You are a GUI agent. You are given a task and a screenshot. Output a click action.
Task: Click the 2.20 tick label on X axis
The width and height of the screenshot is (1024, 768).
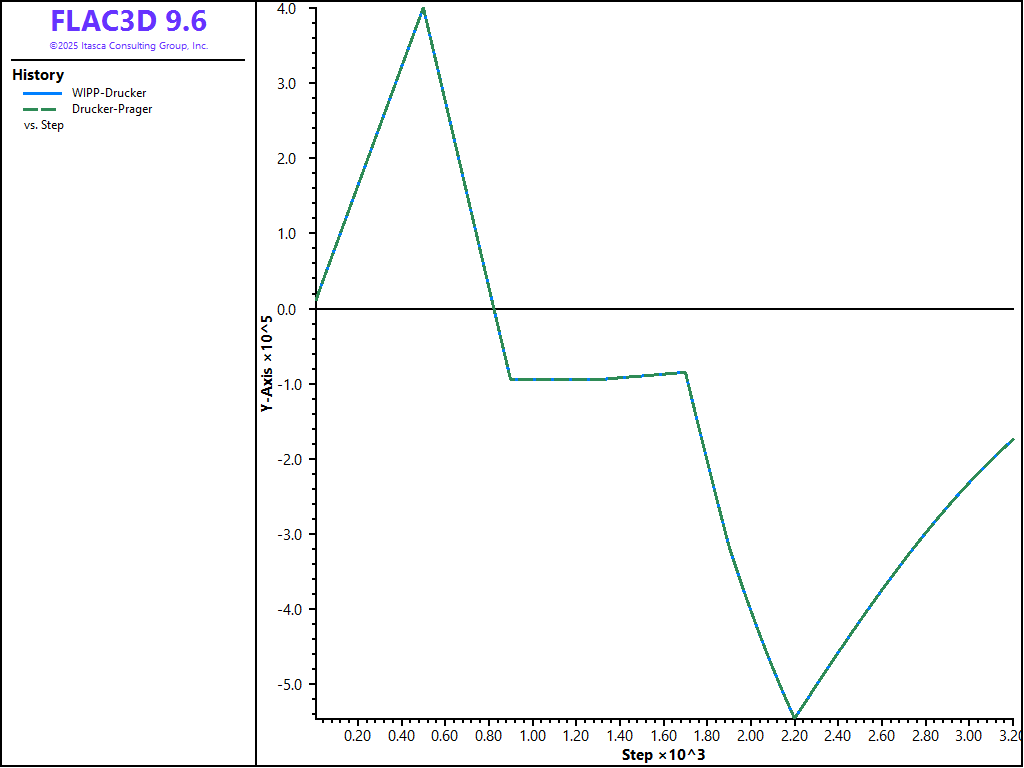point(794,736)
